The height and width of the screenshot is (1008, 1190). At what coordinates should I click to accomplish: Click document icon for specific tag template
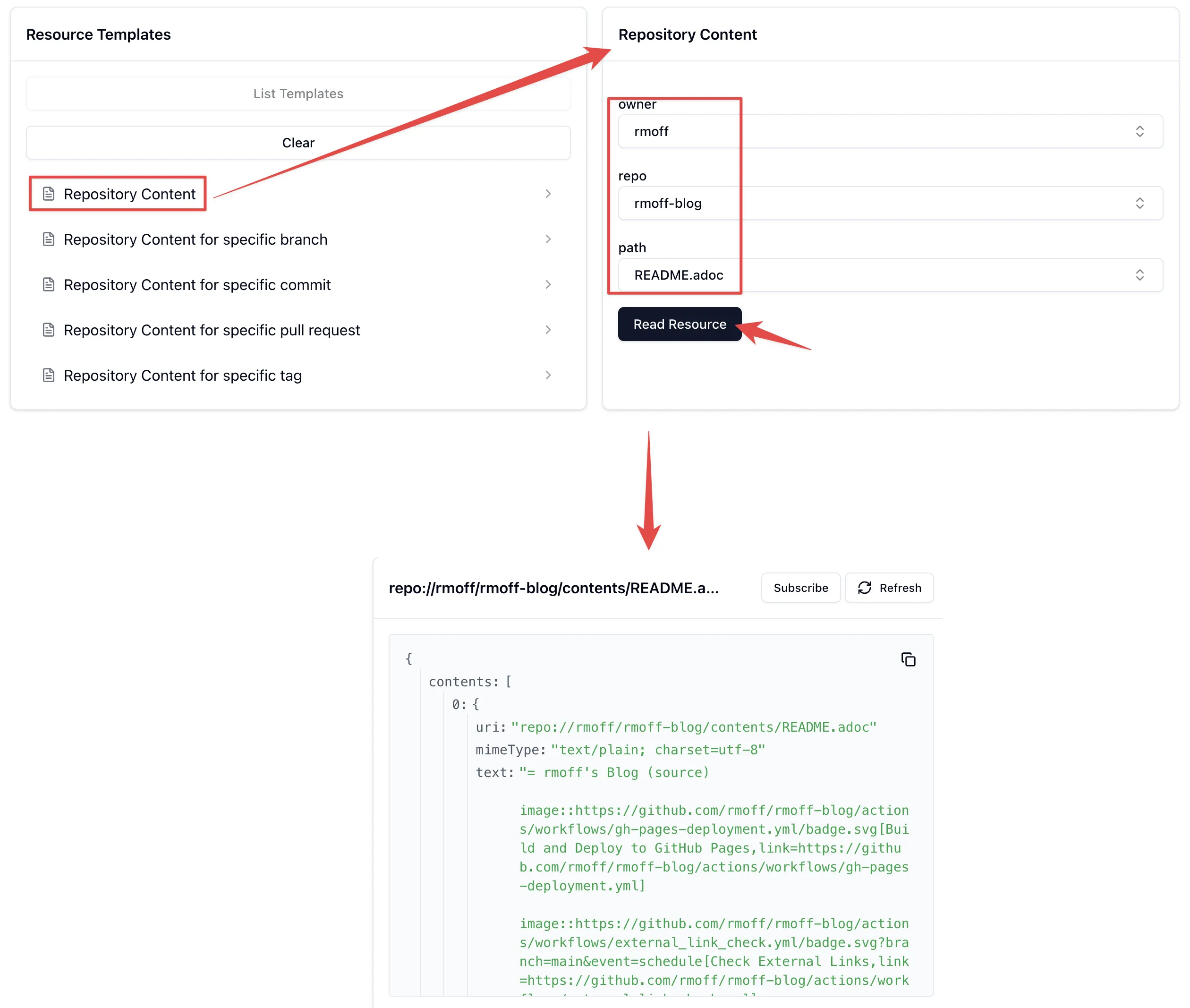point(49,375)
